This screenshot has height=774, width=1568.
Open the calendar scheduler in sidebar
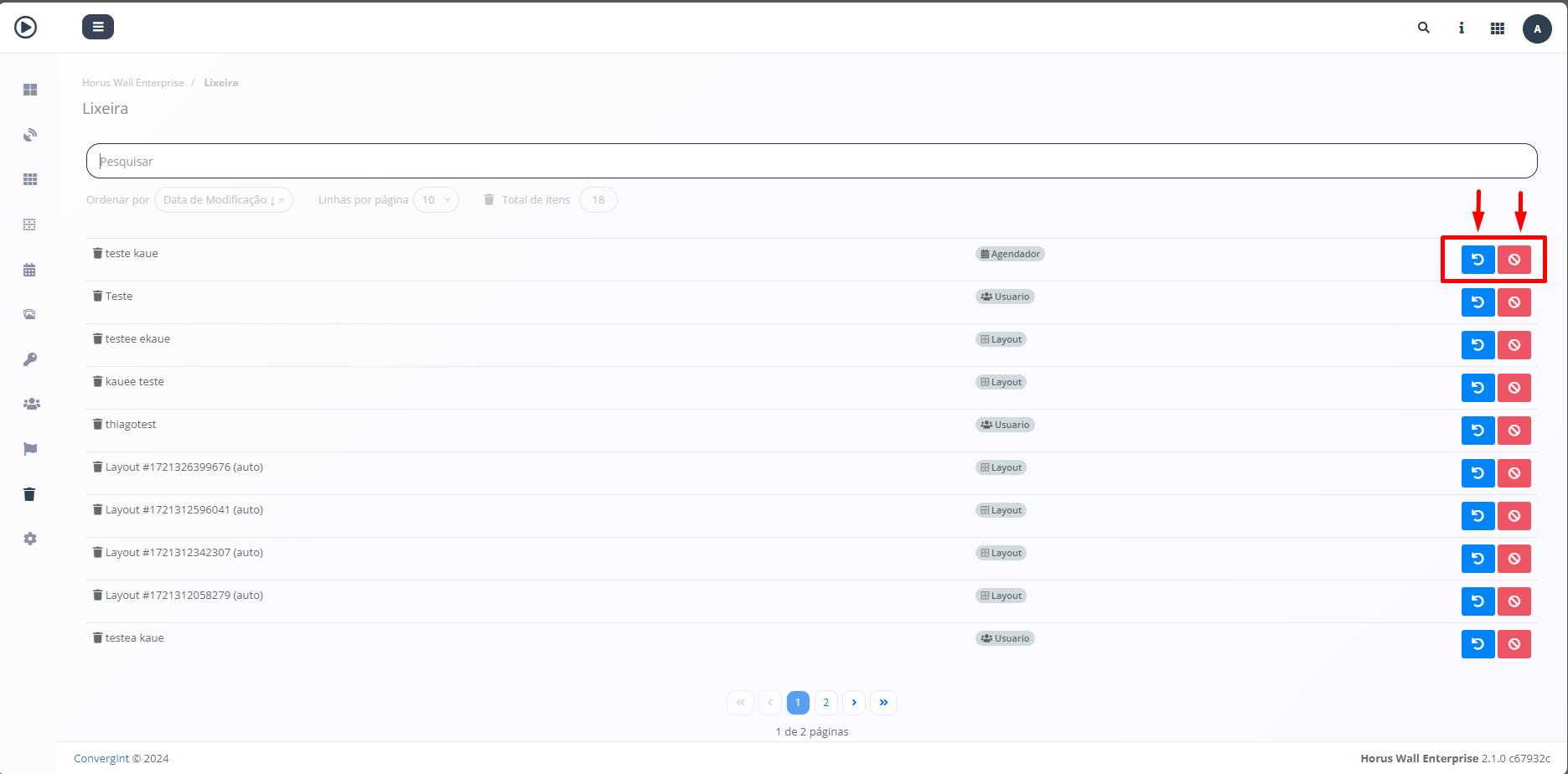tap(30, 270)
